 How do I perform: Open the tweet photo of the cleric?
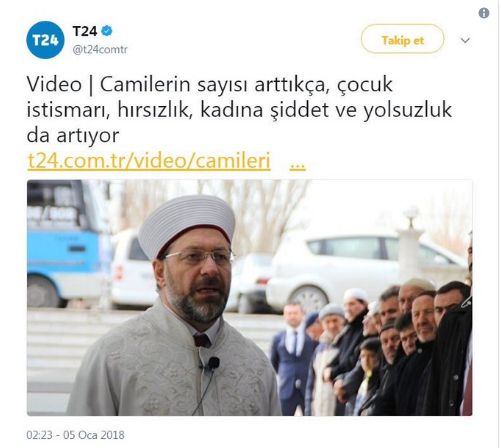click(x=250, y=298)
